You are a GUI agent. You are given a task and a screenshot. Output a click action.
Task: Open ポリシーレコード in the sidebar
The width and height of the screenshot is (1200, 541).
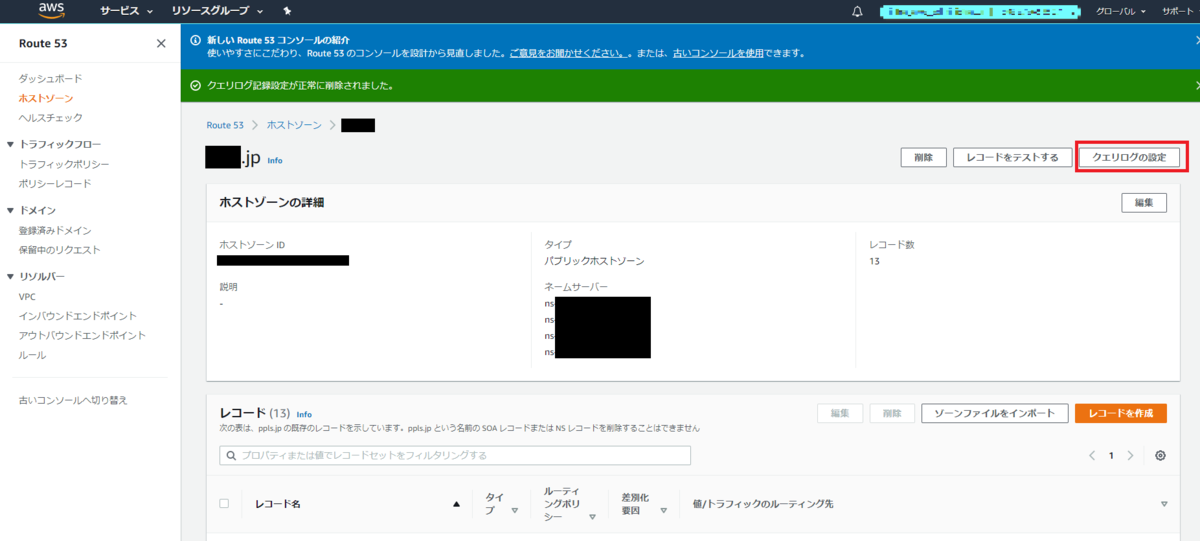point(55,184)
